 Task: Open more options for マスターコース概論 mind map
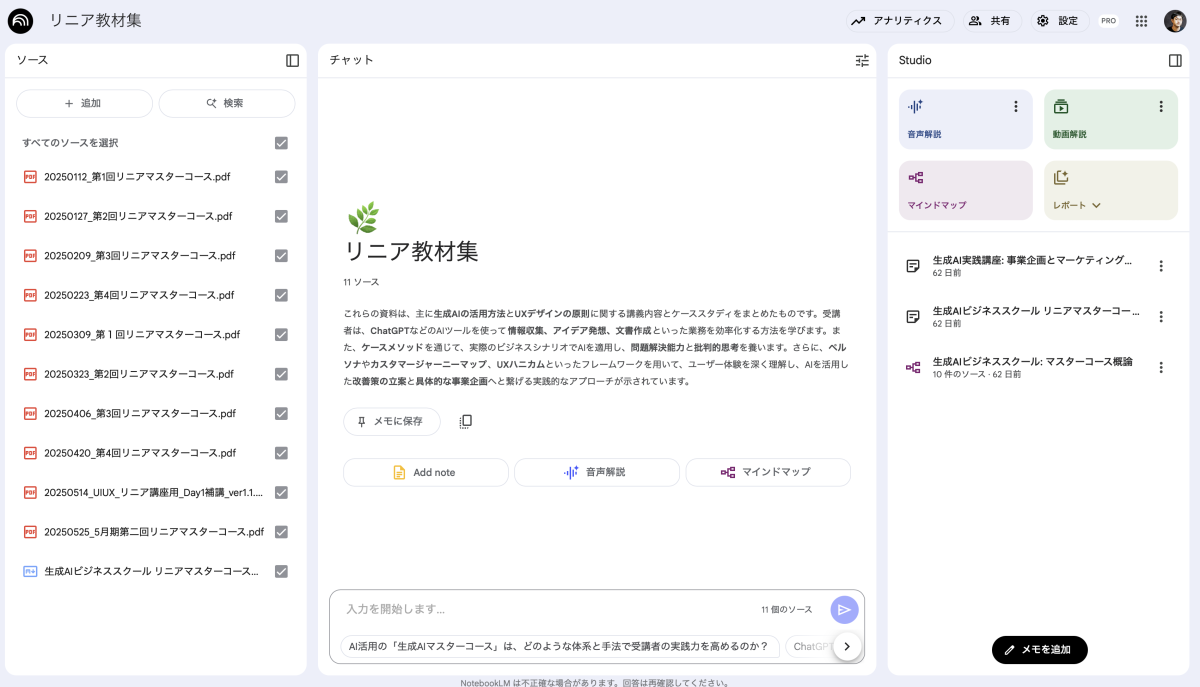point(1161,367)
